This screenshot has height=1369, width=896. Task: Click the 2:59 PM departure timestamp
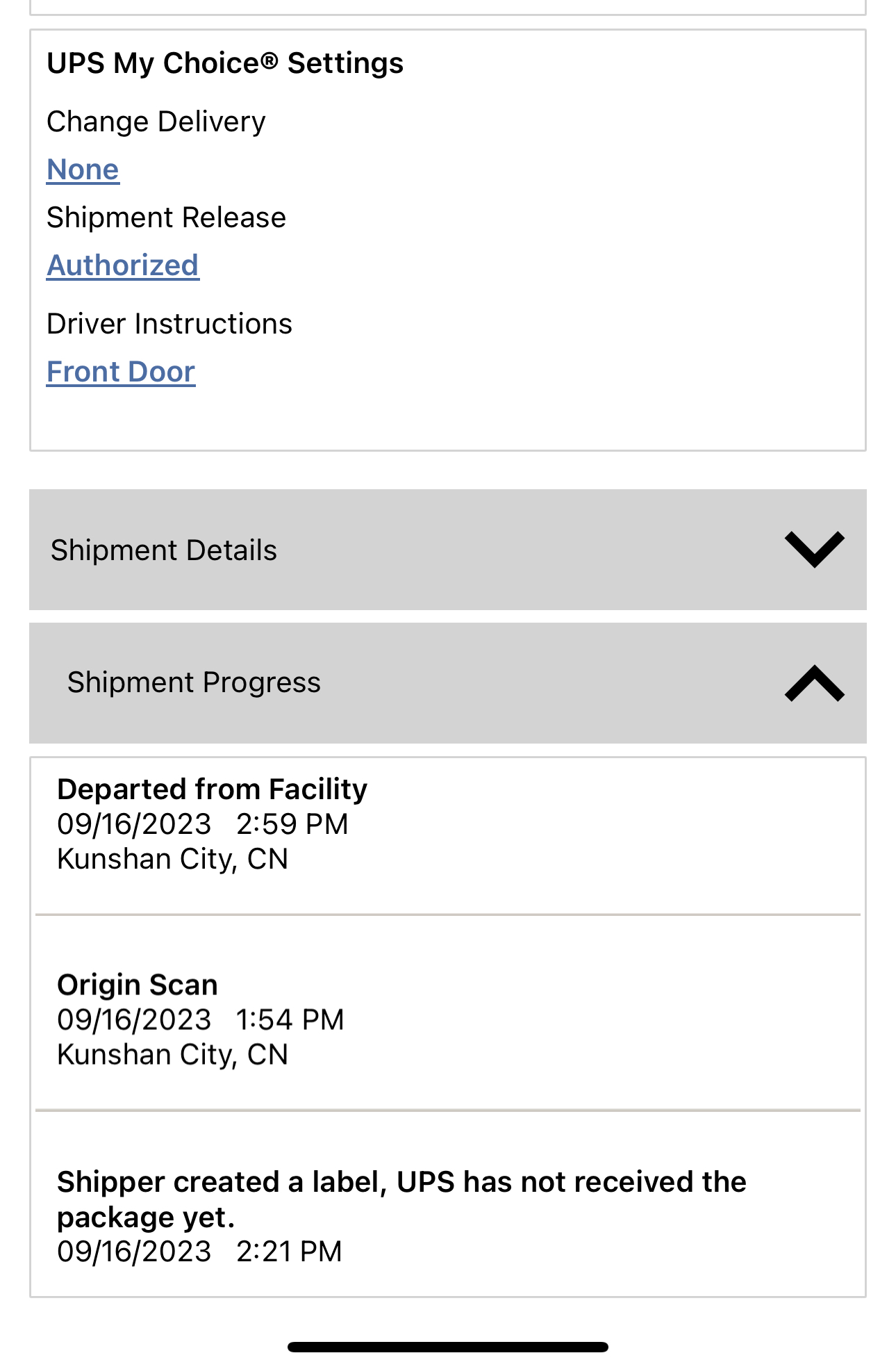click(292, 824)
